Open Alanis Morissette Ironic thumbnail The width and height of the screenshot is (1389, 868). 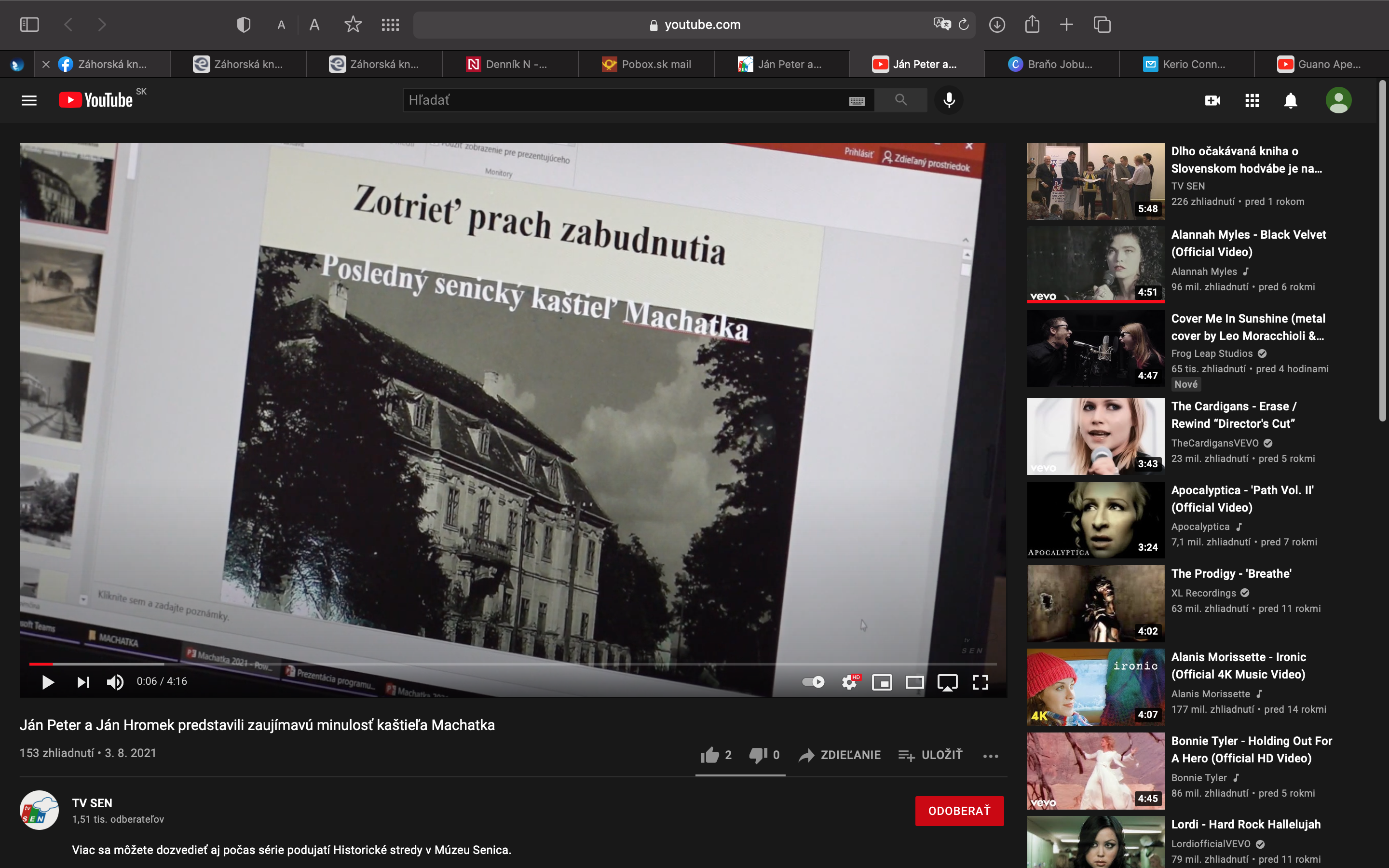(x=1095, y=687)
